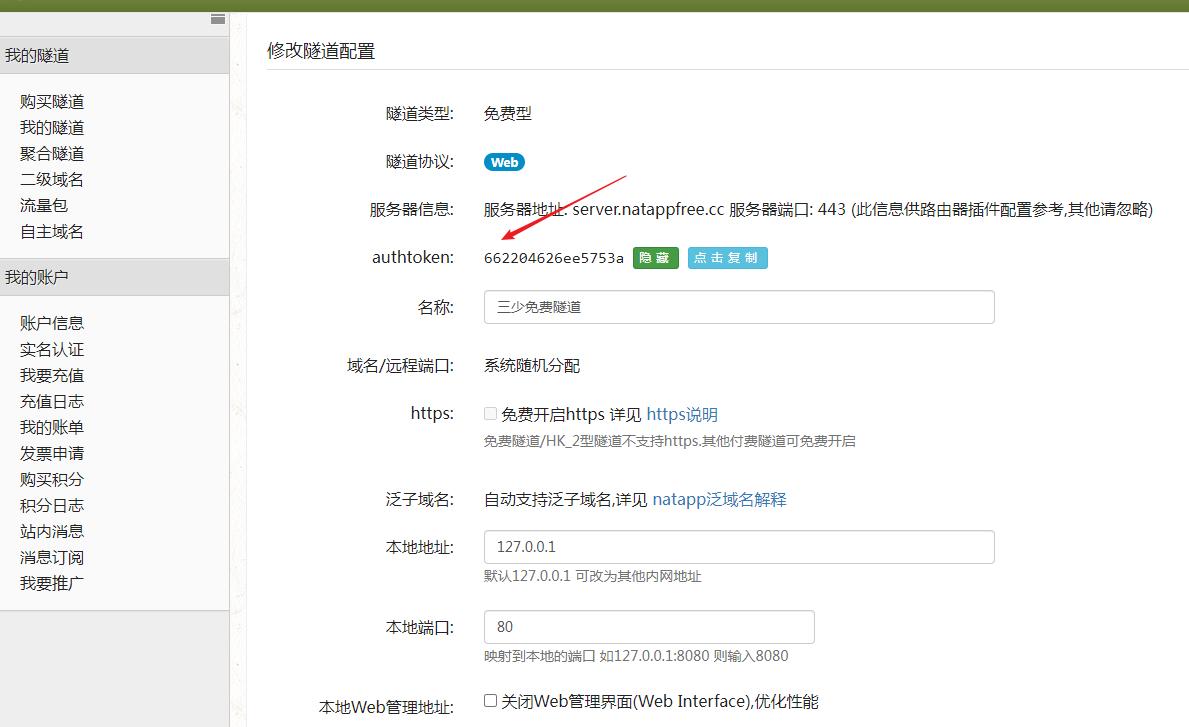Open 自主域名 settings

51,231
